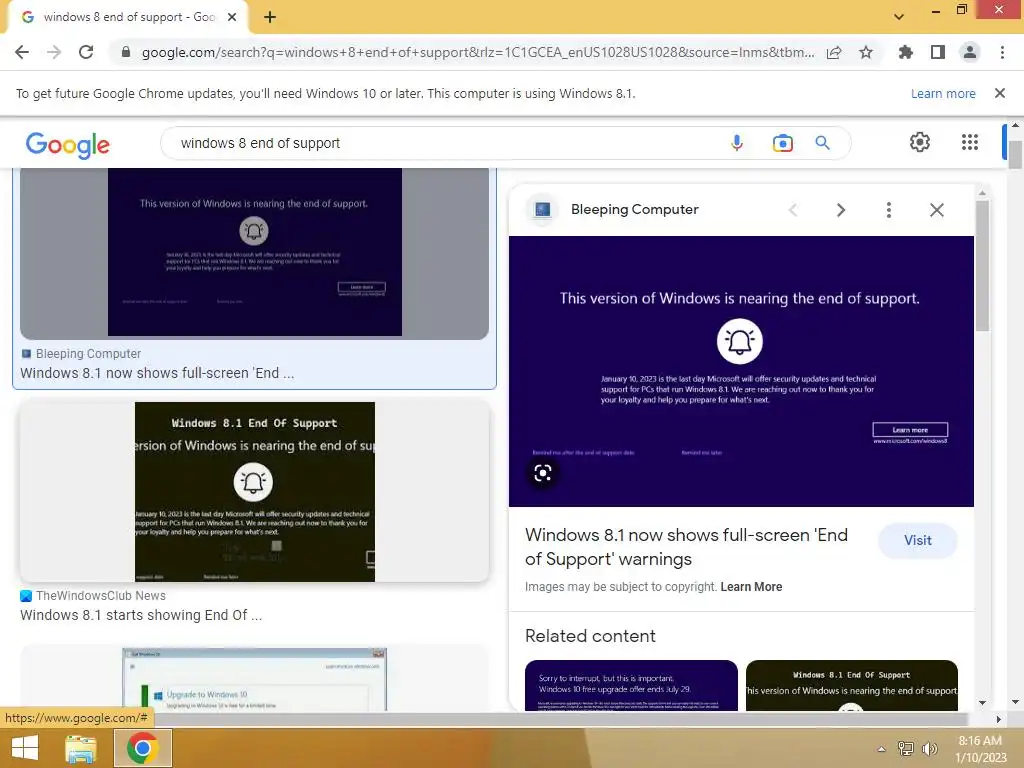The image size is (1024, 768).
Task: Open the Extensions puzzle icon
Action: coord(906,52)
